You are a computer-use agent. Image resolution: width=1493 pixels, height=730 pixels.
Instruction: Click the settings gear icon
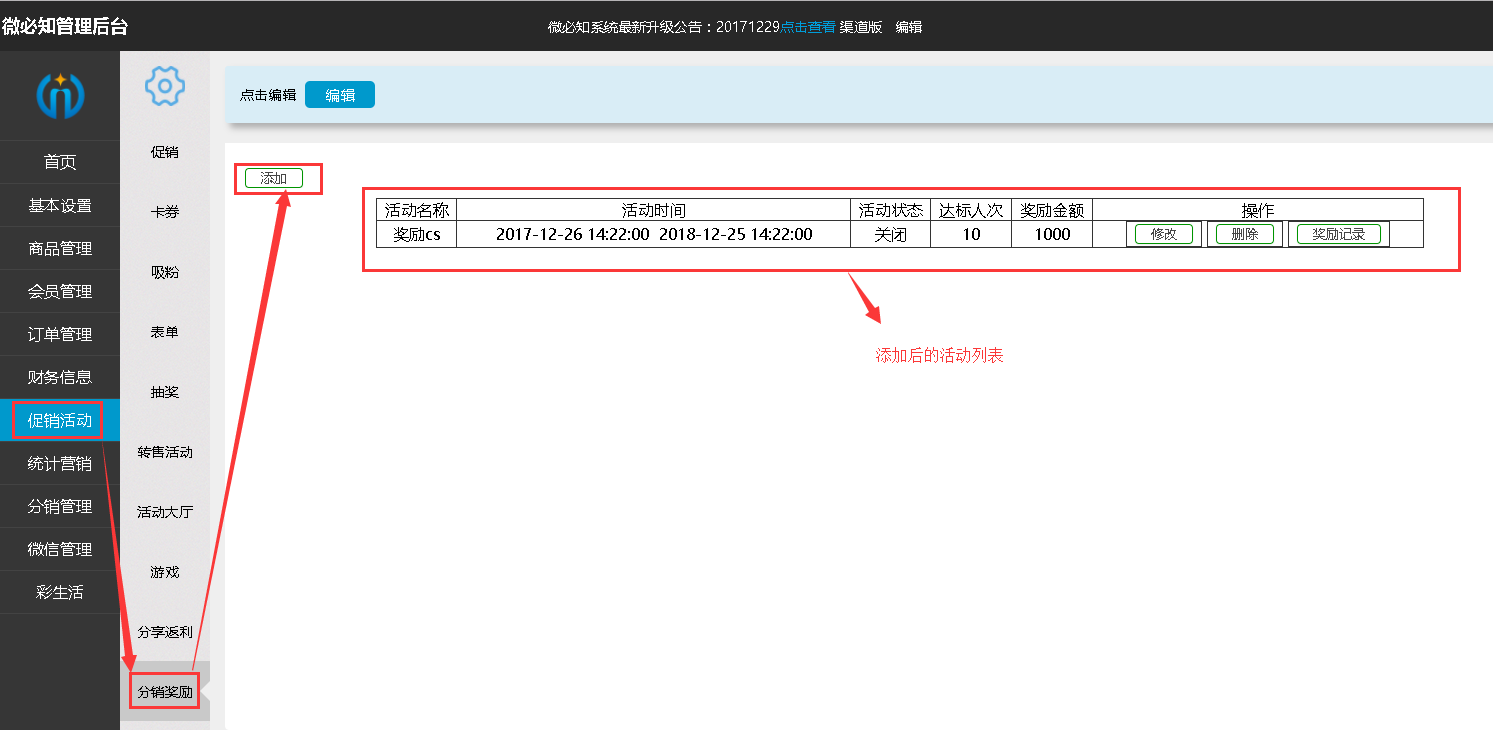coord(165,86)
